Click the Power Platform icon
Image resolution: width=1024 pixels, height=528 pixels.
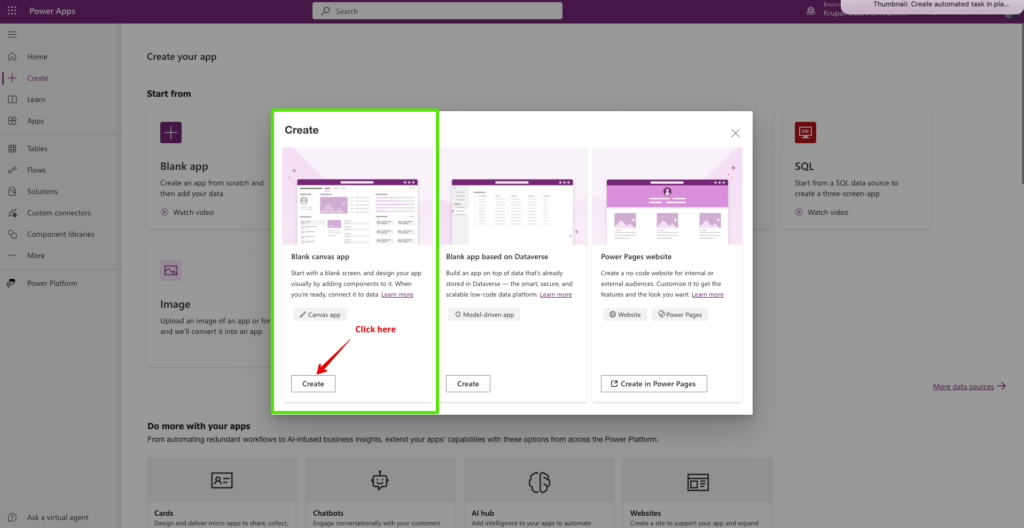point(12,284)
